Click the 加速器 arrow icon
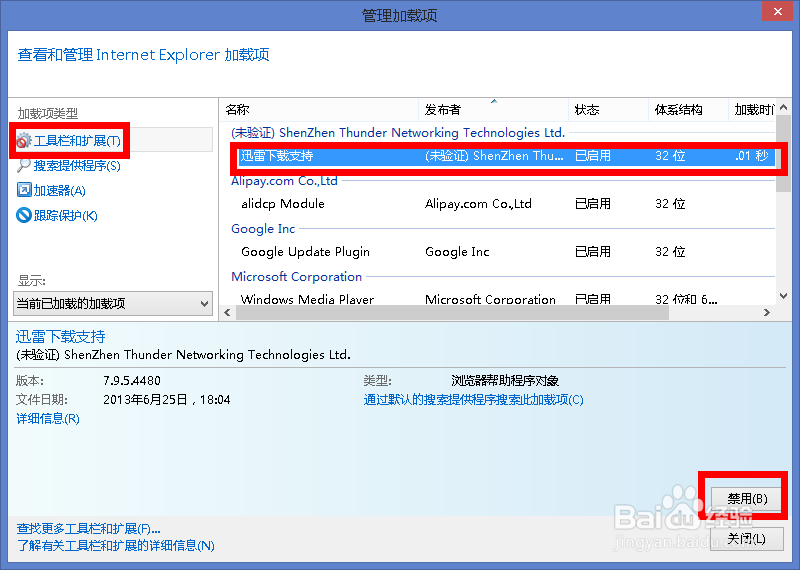The height and width of the screenshot is (570, 800). [24, 190]
